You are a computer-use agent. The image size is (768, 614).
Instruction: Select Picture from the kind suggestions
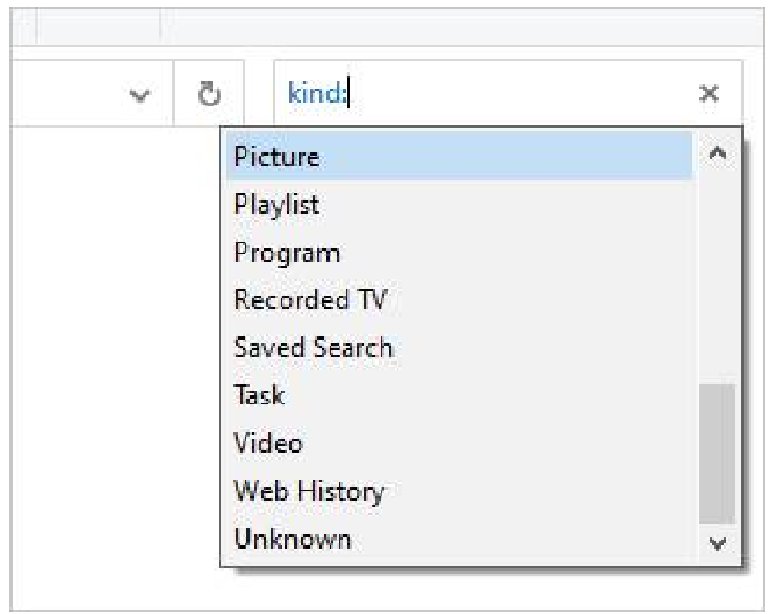(x=459, y=156)
